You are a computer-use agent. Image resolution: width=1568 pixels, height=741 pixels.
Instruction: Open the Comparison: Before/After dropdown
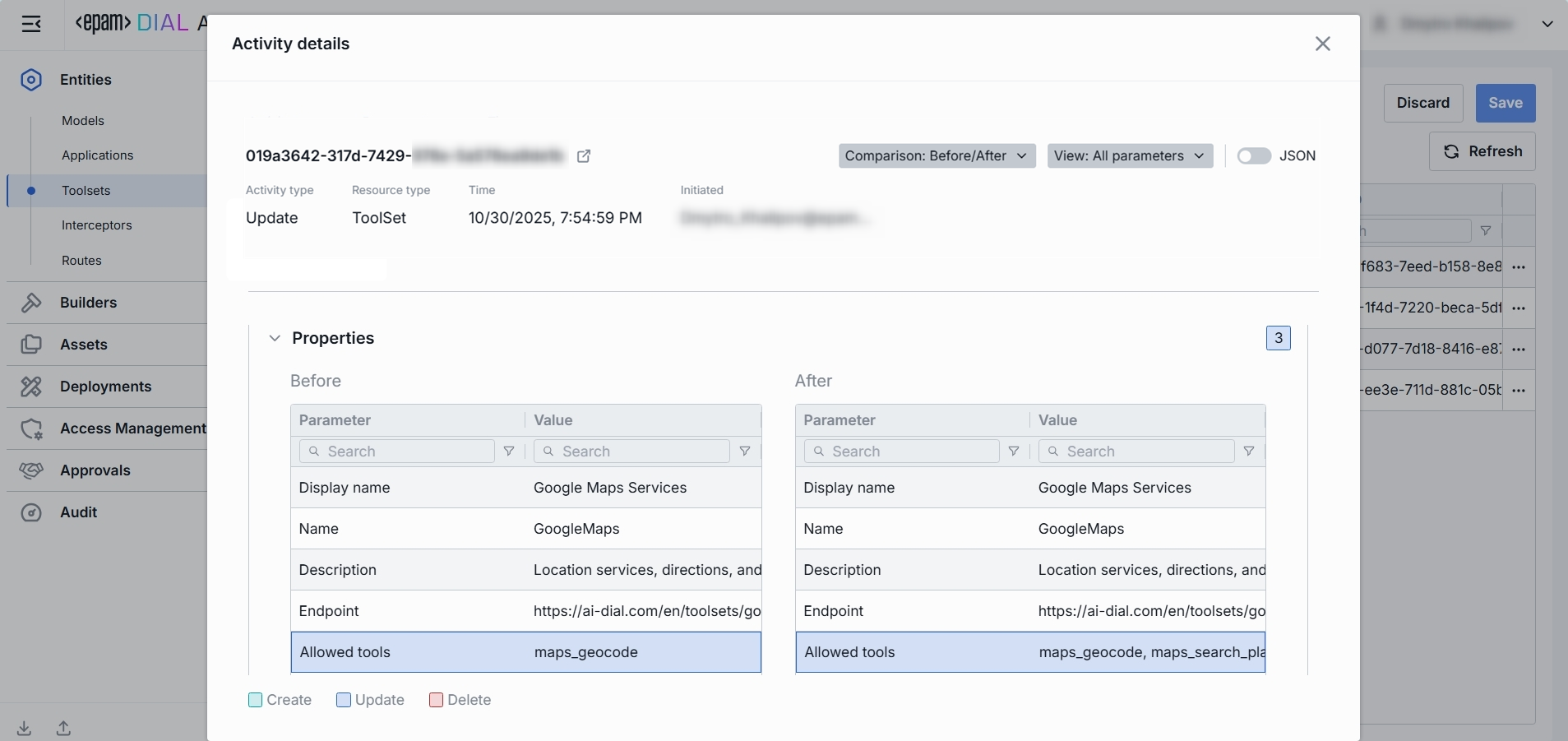(936, 156)
